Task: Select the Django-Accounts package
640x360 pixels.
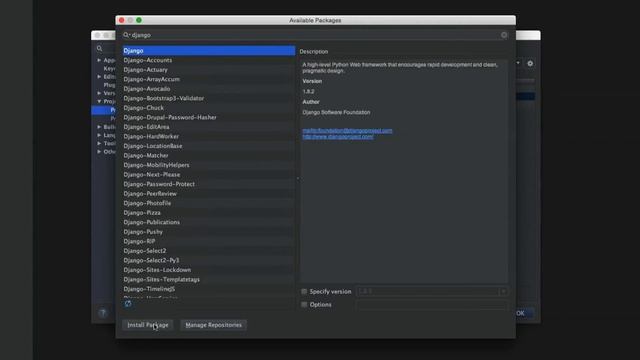Action: click(x=209, y=60)
